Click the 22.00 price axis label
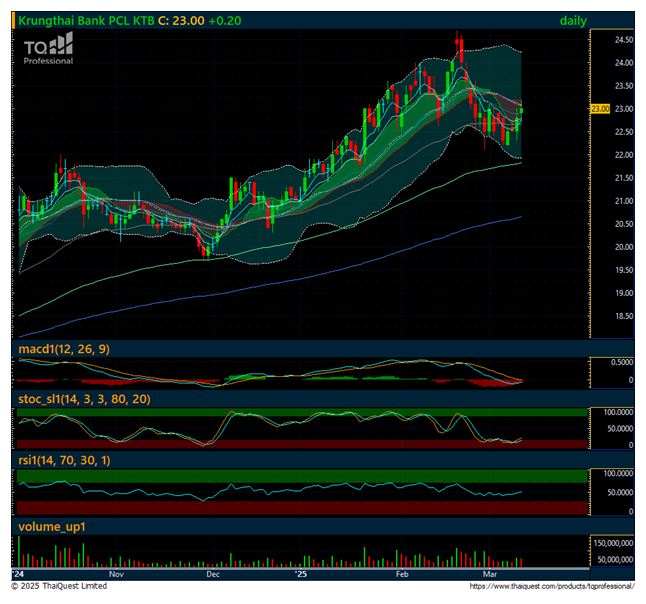 click(x=624, y=155)
